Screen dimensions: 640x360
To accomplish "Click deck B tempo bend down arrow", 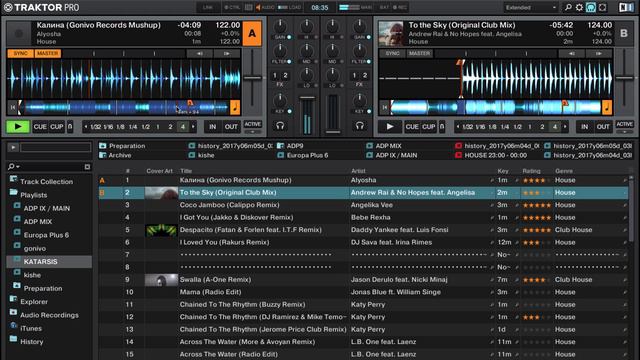I will coord(571,53).
